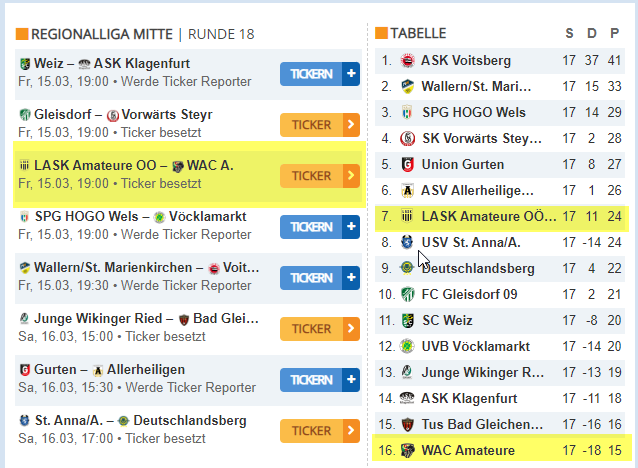Click ASV Allerheiligen crest in table
Viewport: 638px width, 468px height.
407,190
